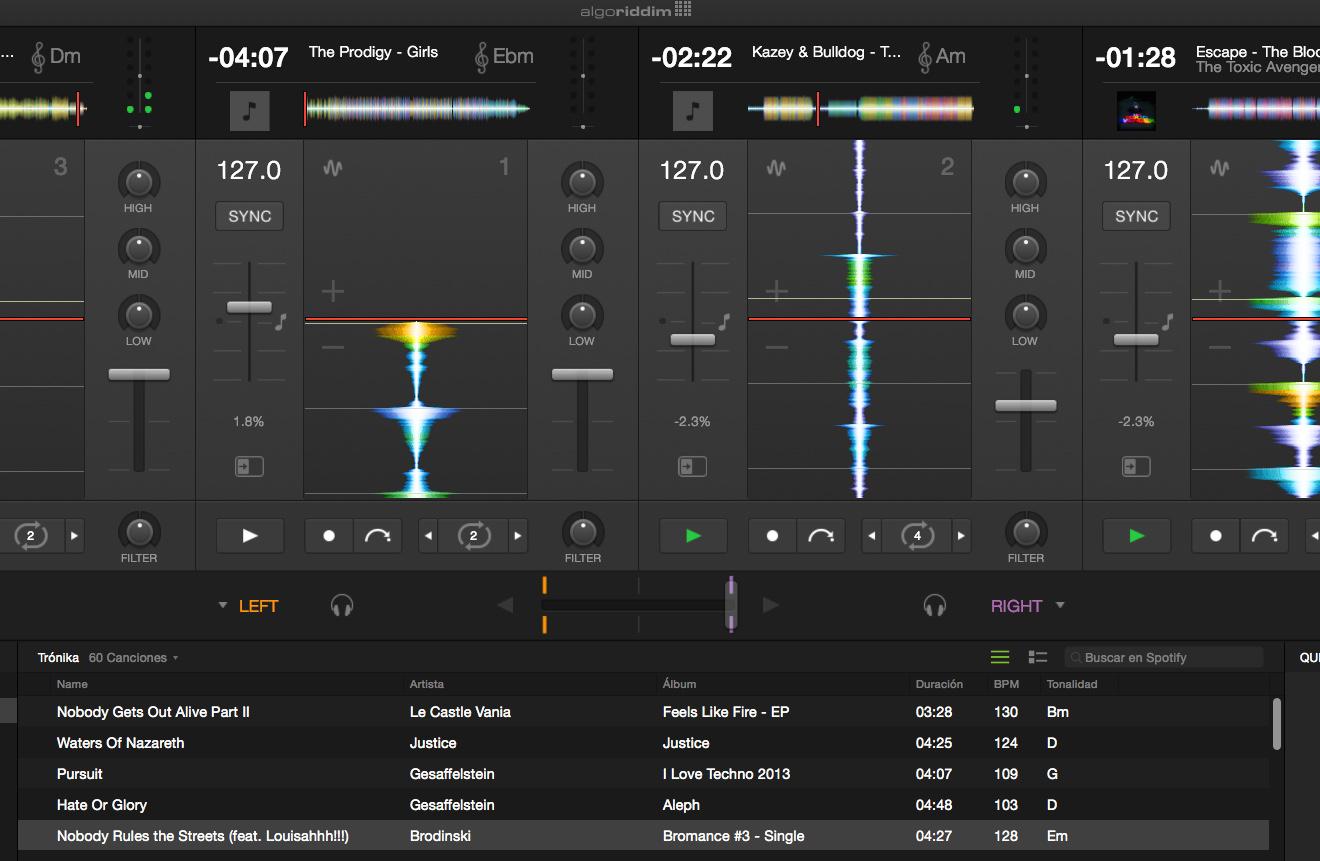Click the cue point dot on Escape deck

pyautogui.click(x=1216, y=536)
